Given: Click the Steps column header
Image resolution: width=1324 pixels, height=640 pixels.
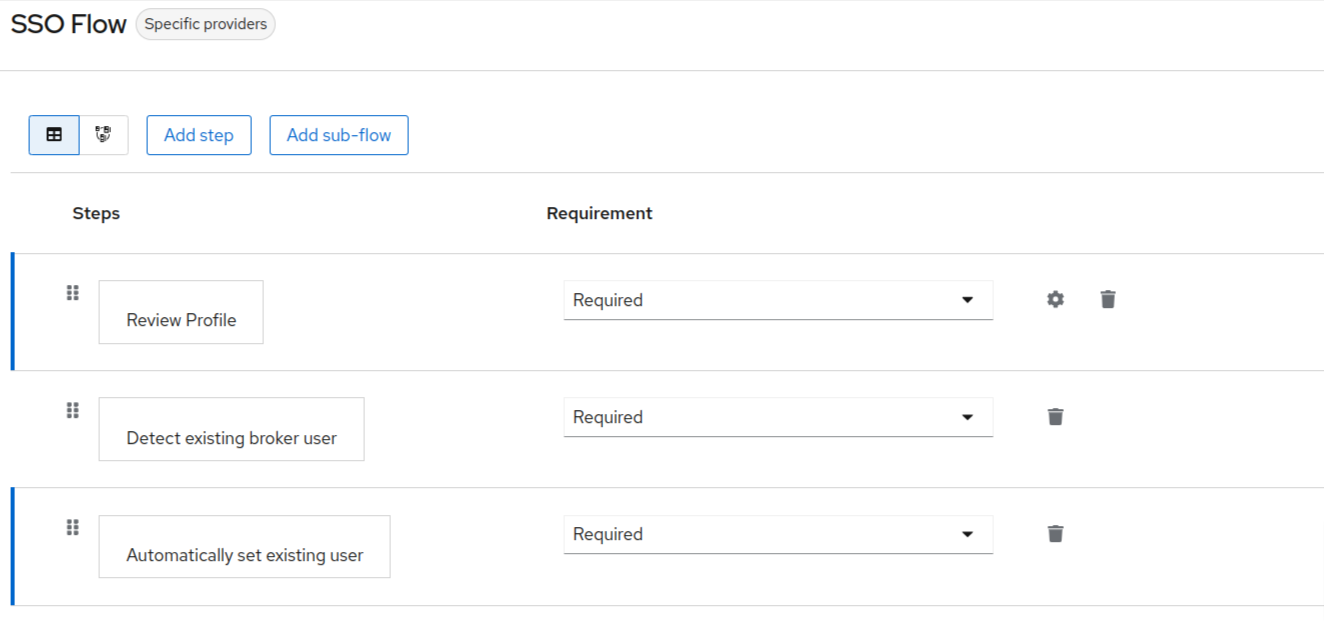Looking at the screenshot, I should (96, 213).
